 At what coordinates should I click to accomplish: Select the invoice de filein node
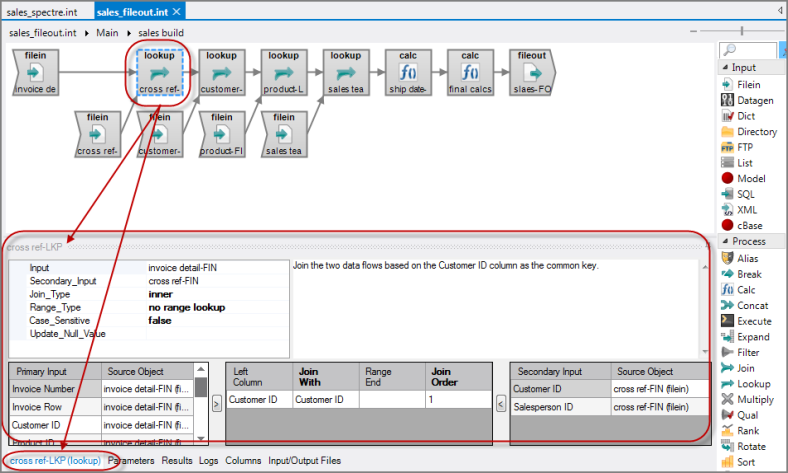point(35,72)
